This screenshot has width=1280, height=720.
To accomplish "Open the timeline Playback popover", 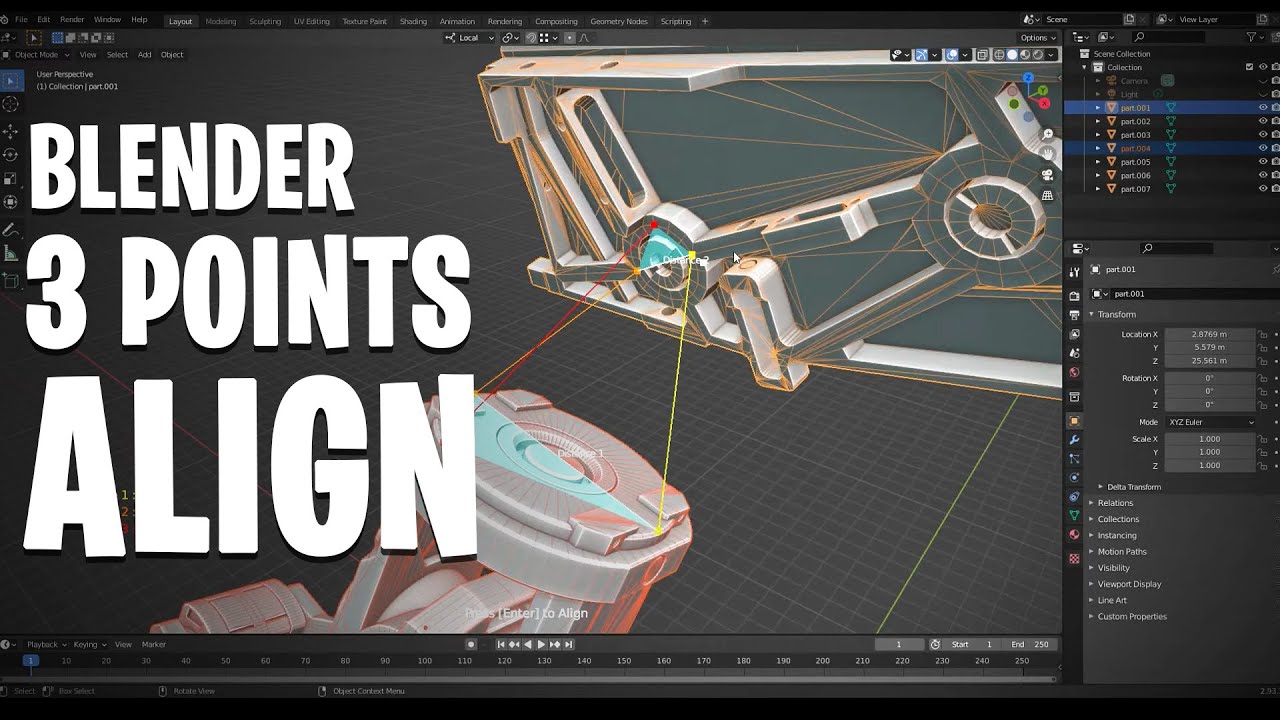I will (45, 645).
